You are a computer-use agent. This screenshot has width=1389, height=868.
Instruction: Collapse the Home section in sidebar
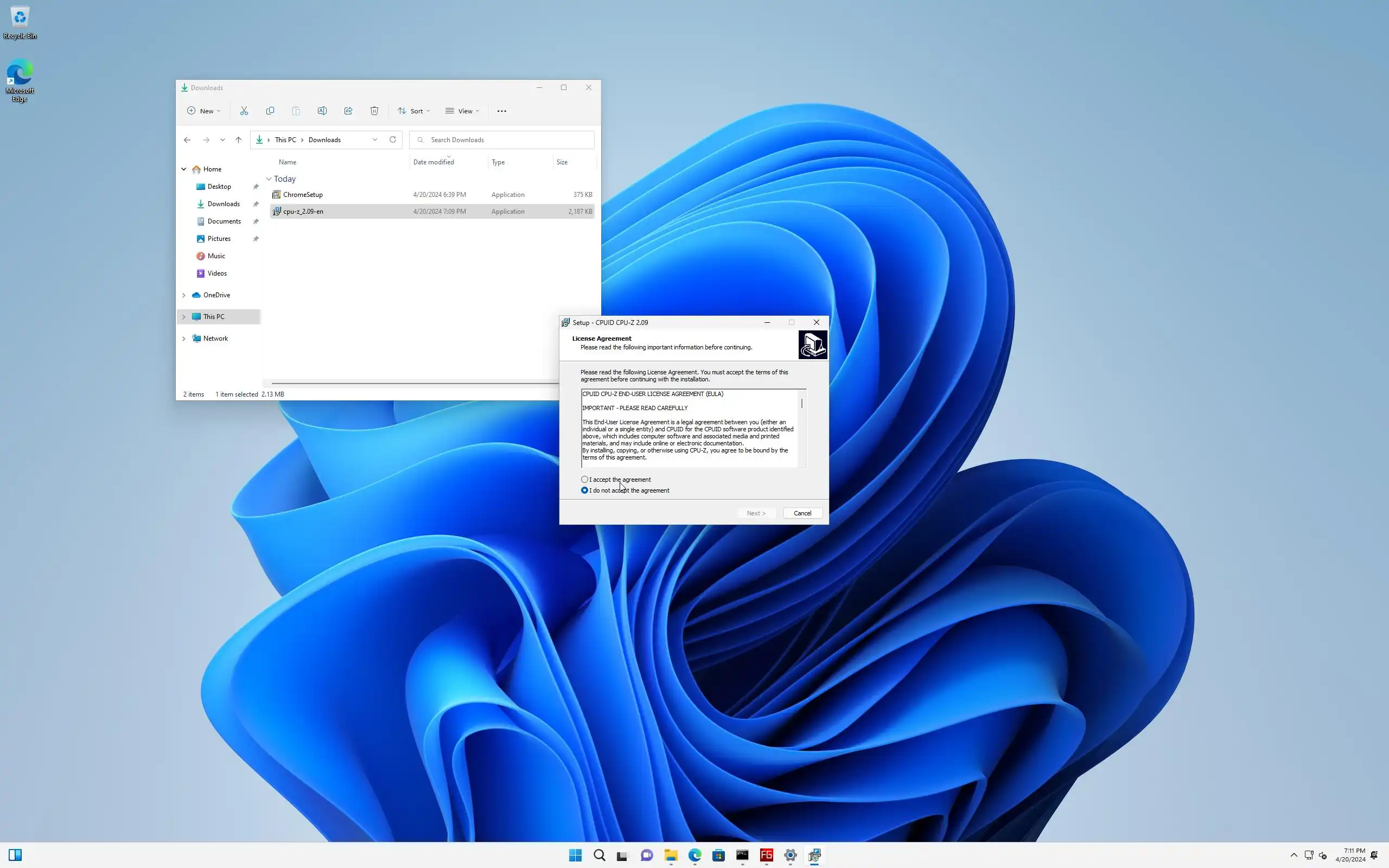coord(184,169)
